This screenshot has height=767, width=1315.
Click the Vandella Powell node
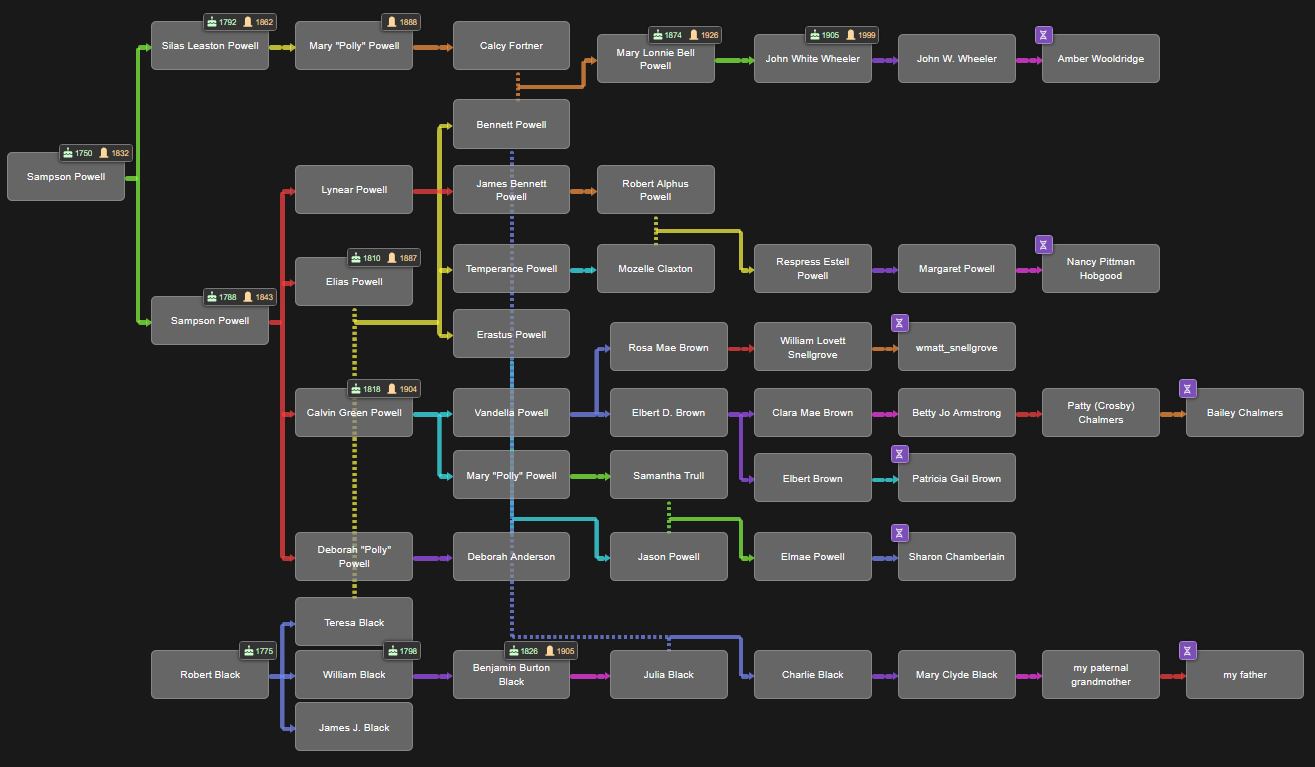(511, 413)
